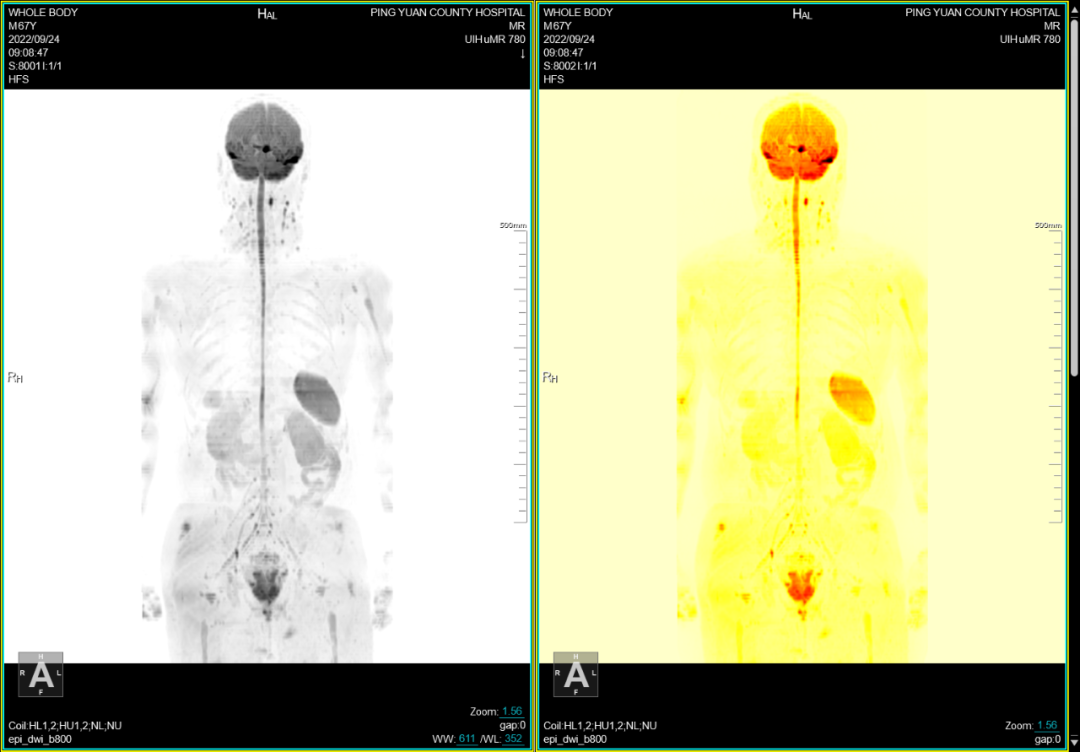Click patient info M67Y in the color-mapped panel

(x=557, y=26)
